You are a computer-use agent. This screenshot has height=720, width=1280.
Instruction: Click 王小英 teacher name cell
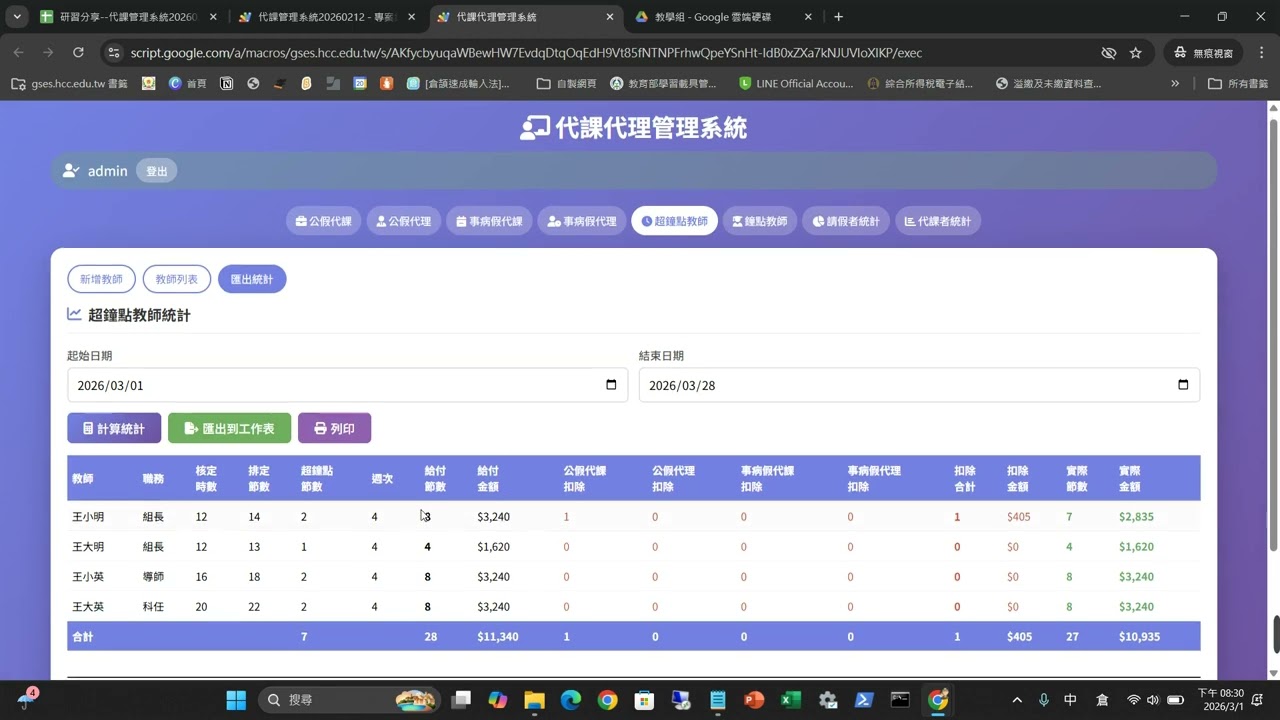(88, 577)
